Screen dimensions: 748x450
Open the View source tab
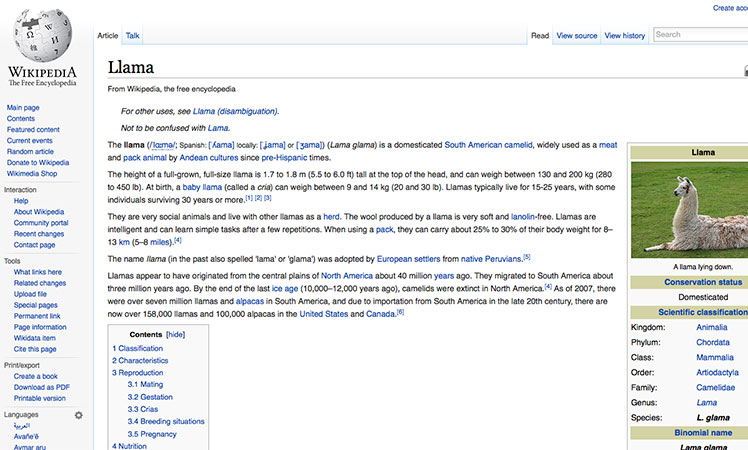point(577,35)
